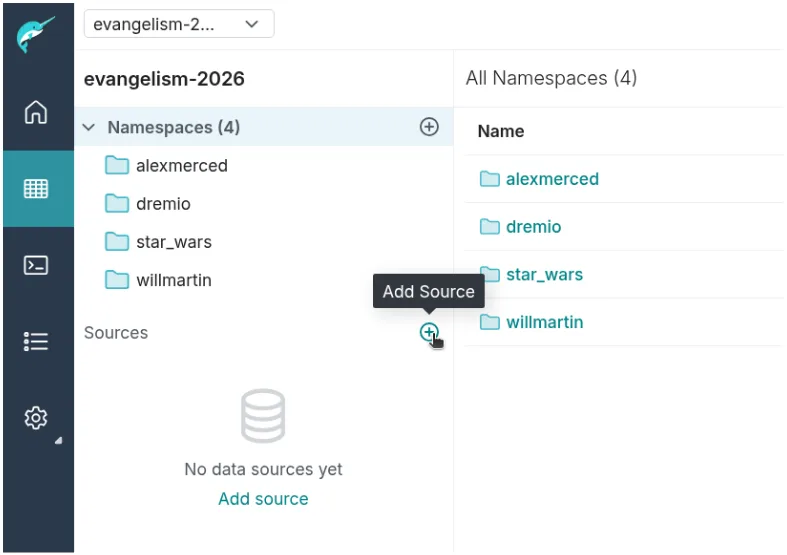This screenshot has width=787, height=555.
Task: Open the Settings gear icon
Action: pyautogui.click(x=36, y=418)
